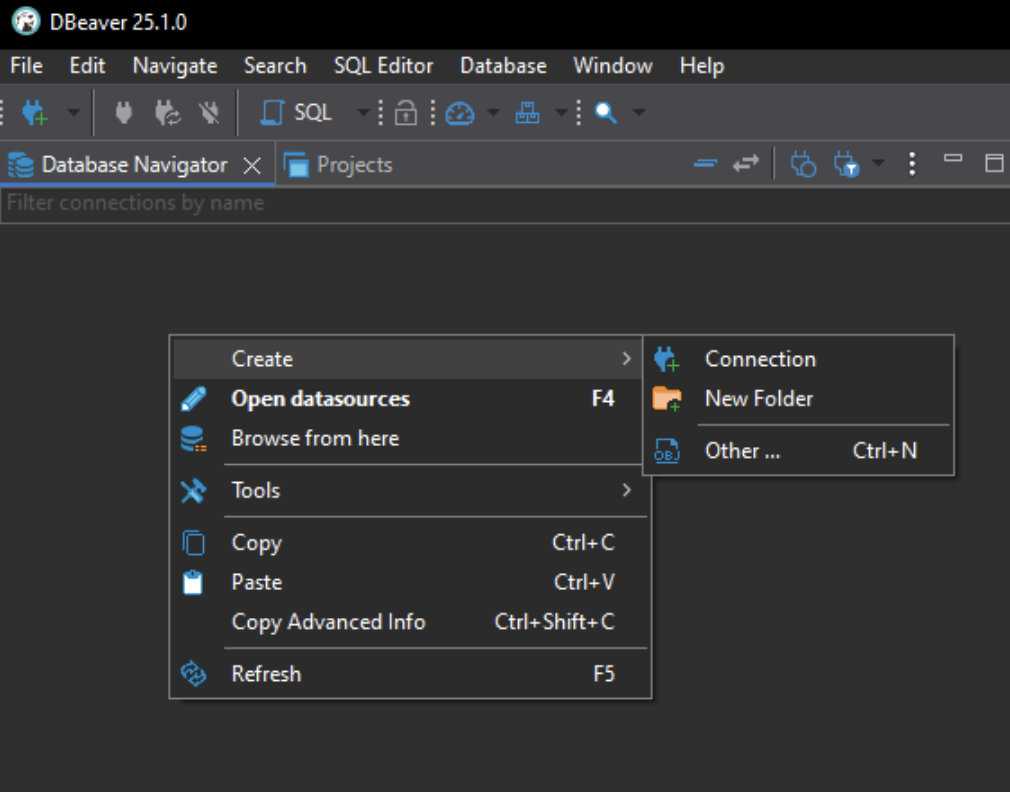Open the Search menu
Screen dimensions: 1010x792
(275, 66)
